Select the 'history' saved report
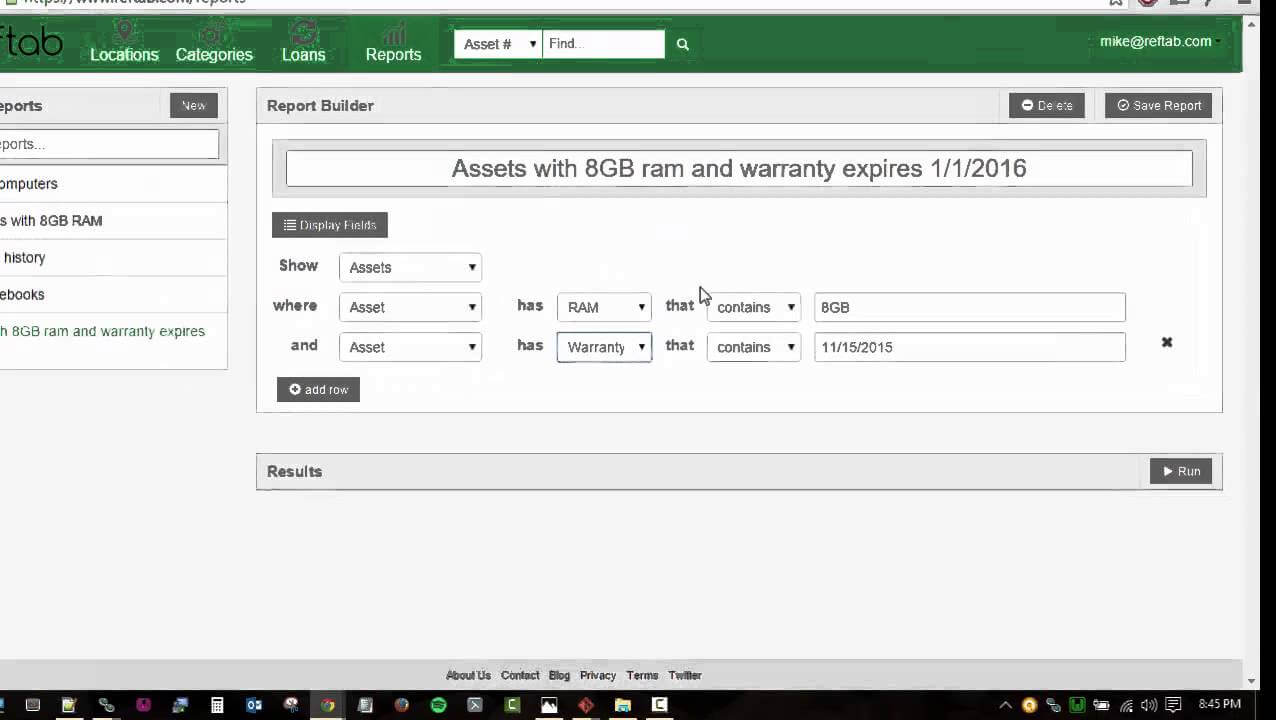 click(x=113, y=258)
